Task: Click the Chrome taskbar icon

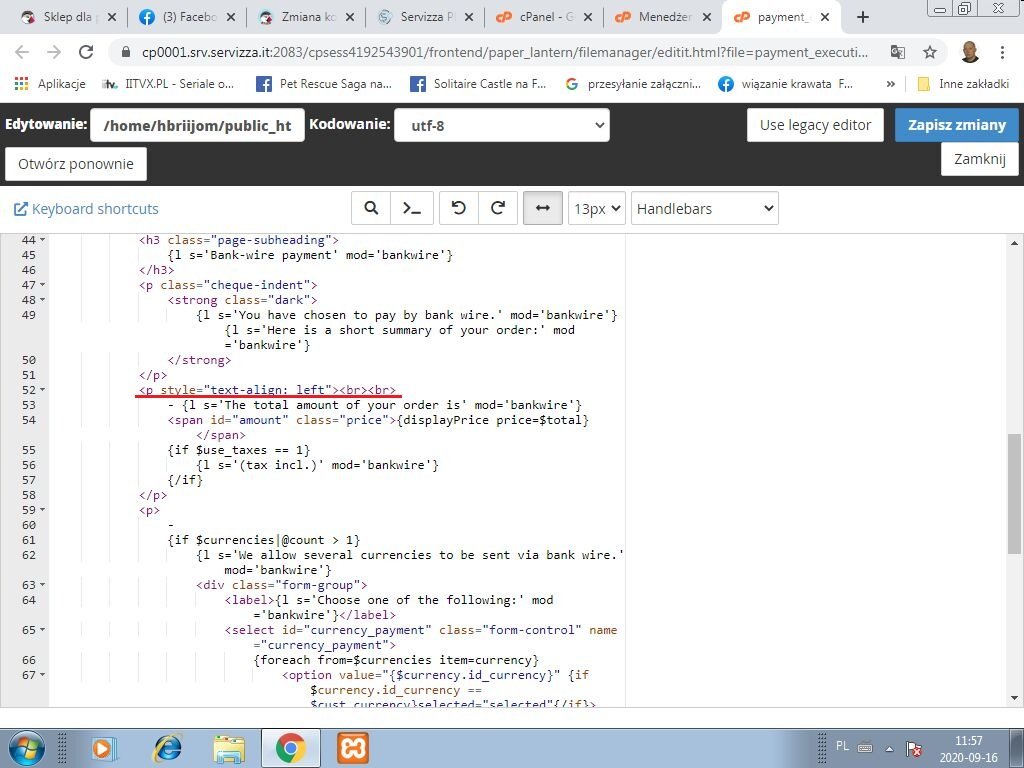Action: [x=291, y=748]
